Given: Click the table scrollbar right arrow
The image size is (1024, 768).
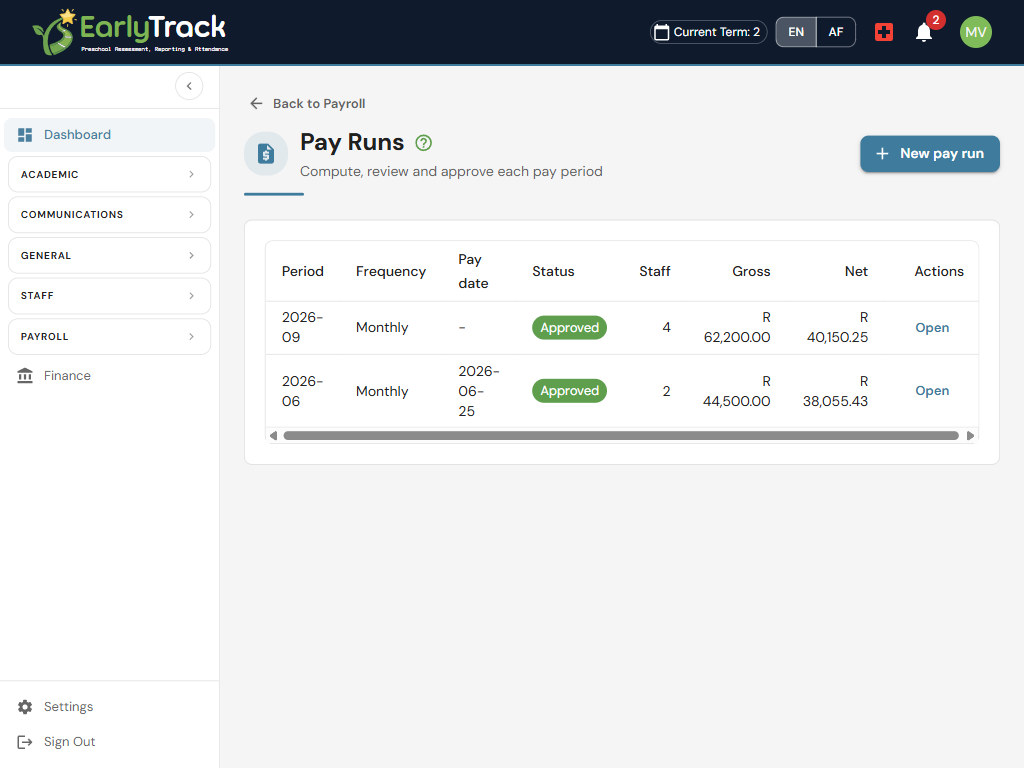Looking at the screenshot, I should pos(970,436).
